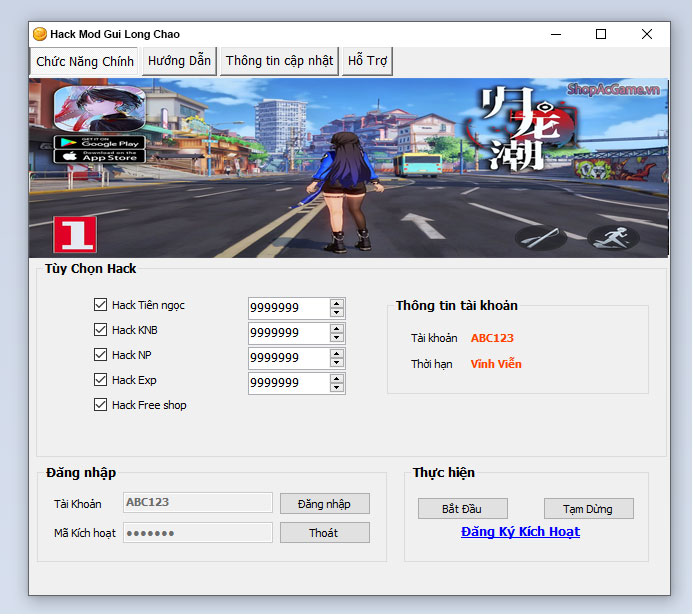Open the Hướng Dẫn tab
This screenshot has height=616, width=693.
[179, 61]
